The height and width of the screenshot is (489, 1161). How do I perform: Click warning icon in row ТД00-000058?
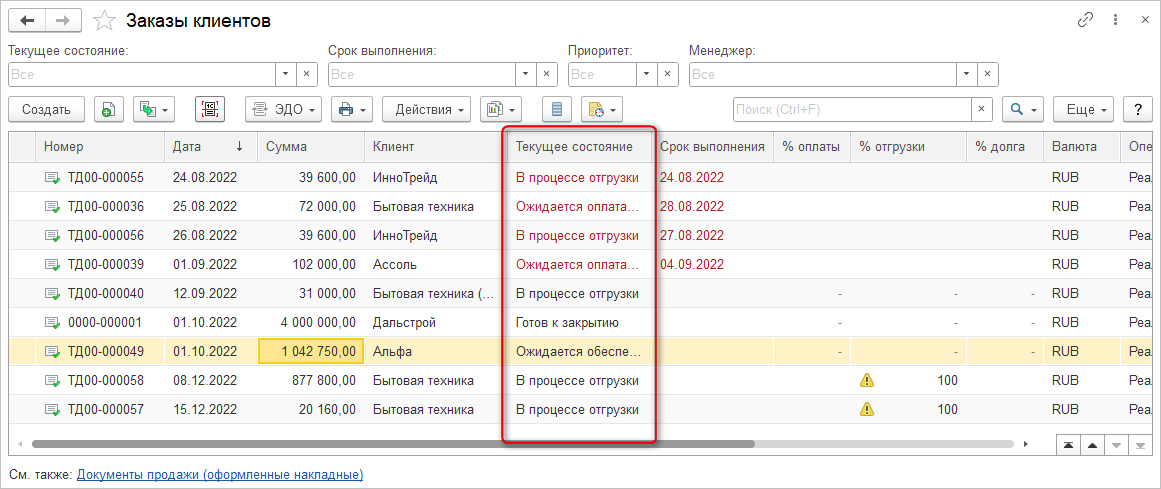(867, 380)
